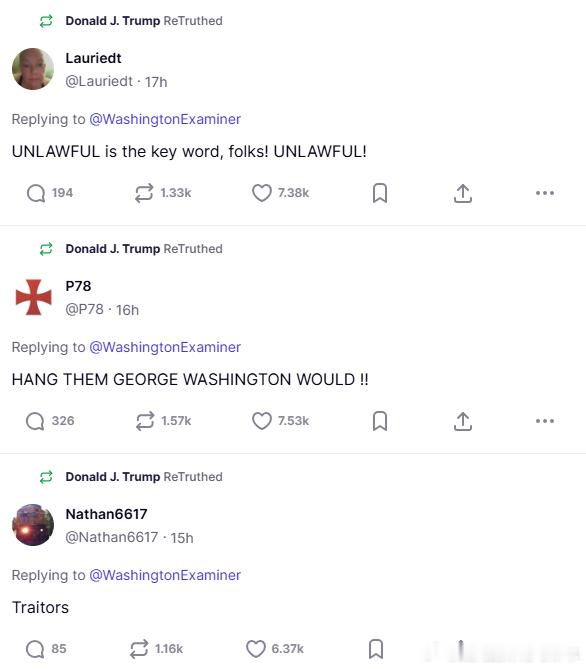Open @WashingtonExaminer link in Nathan6617's reply
The image size is (586, 669).
165,575
